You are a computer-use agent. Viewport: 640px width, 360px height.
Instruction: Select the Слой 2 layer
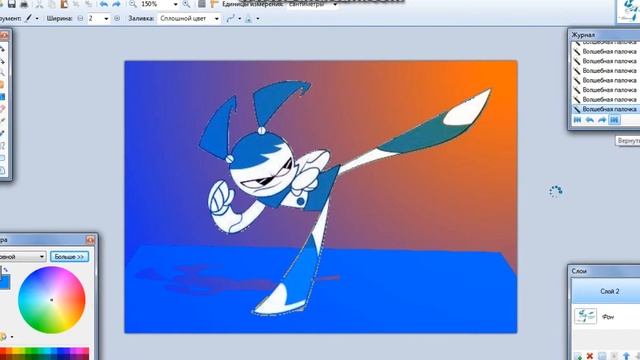pyautogui.click(x=605, y=291)
